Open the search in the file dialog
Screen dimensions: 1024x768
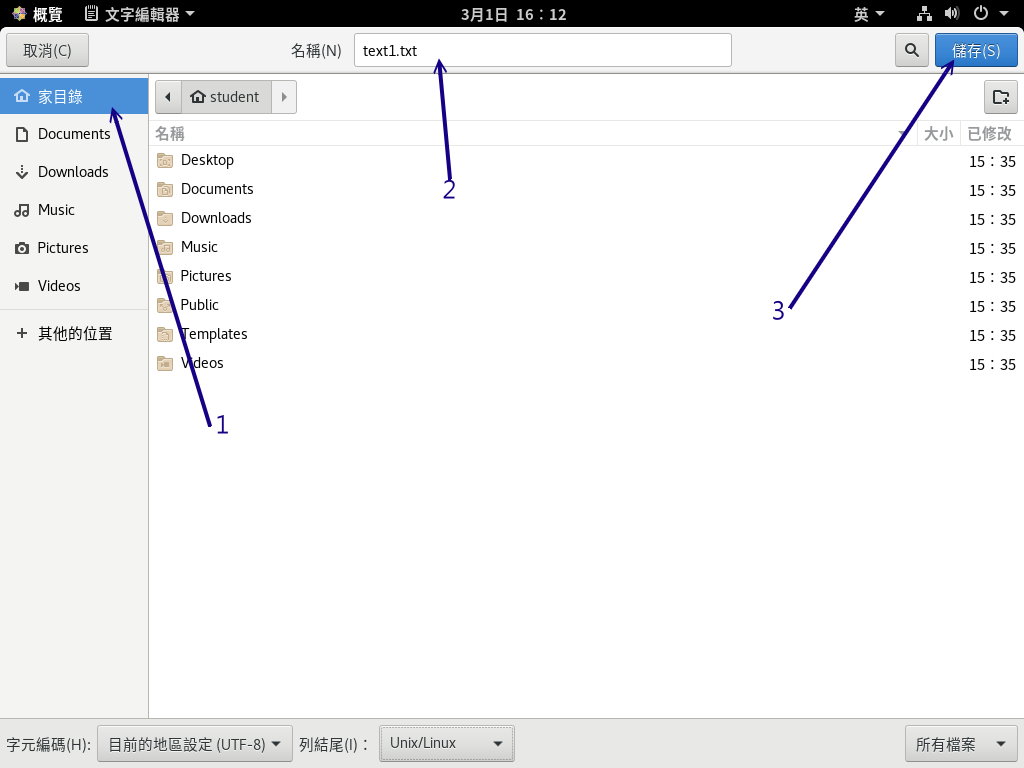(x=911, y=49)
